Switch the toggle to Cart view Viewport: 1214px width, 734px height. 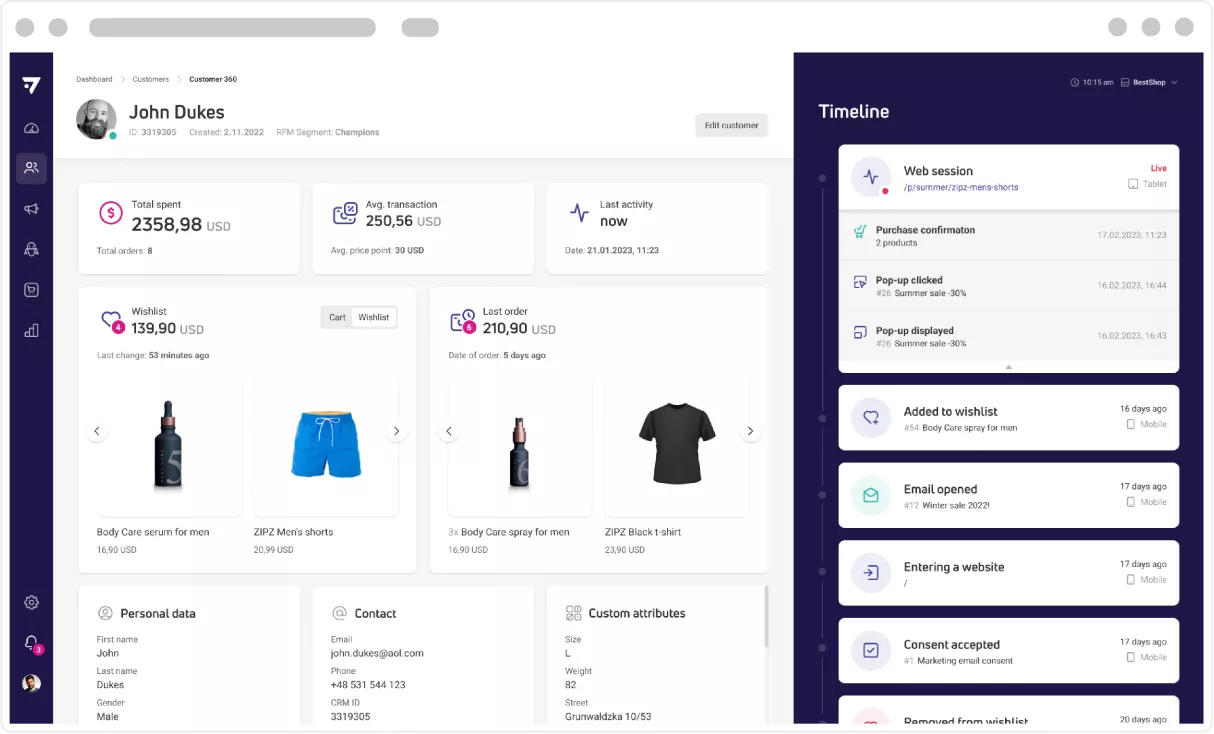point(337,317)
